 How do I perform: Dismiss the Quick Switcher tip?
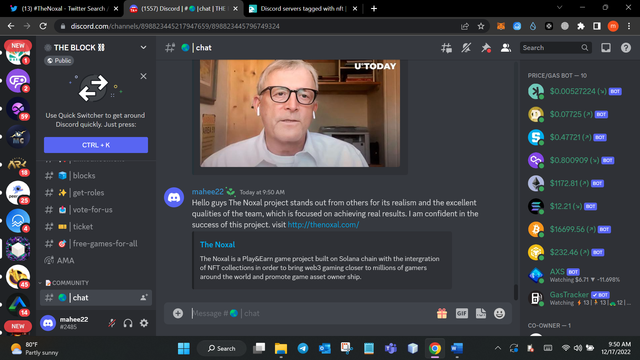[143, 76]
